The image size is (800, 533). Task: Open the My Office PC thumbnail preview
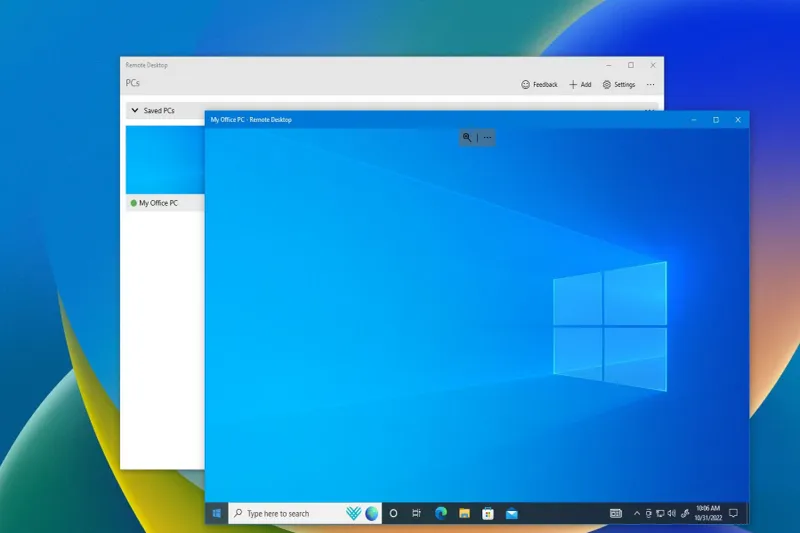coord(165,160)
